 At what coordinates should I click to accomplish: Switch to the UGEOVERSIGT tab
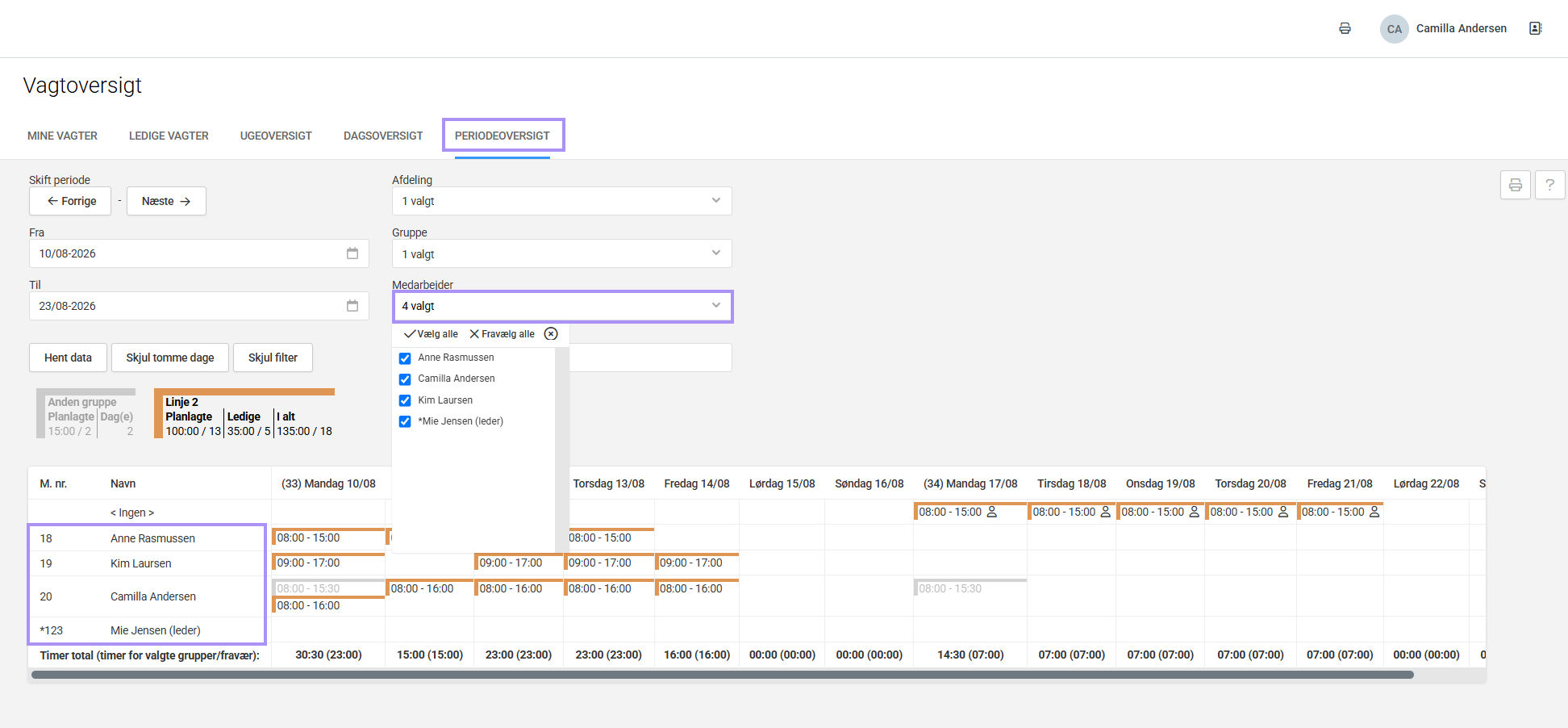click(276, 136)
